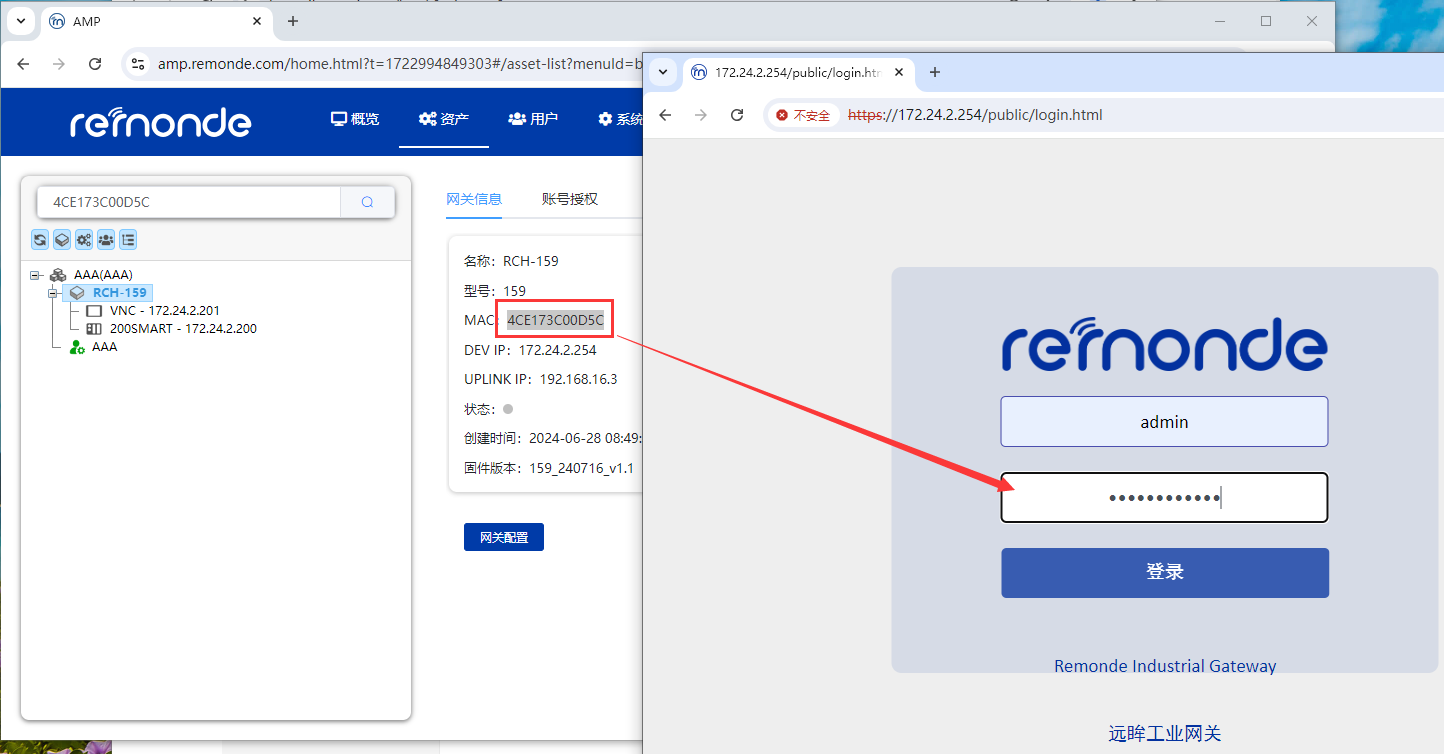Click the password field on login page
1444x754 pixels.
(x=1164, y=498)
